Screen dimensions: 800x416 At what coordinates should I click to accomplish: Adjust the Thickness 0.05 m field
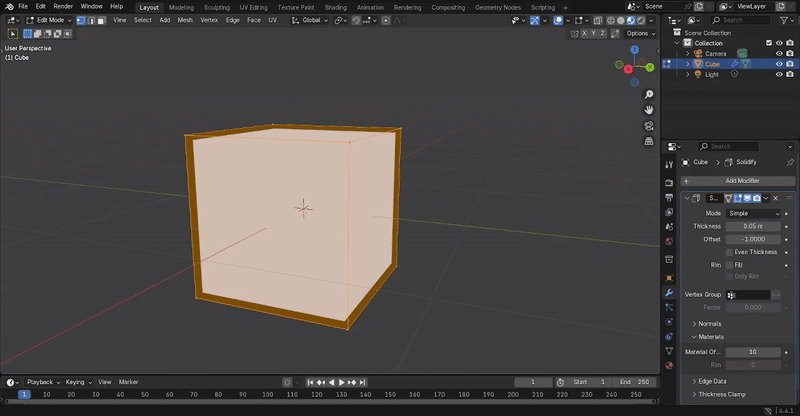coord(753,226)
